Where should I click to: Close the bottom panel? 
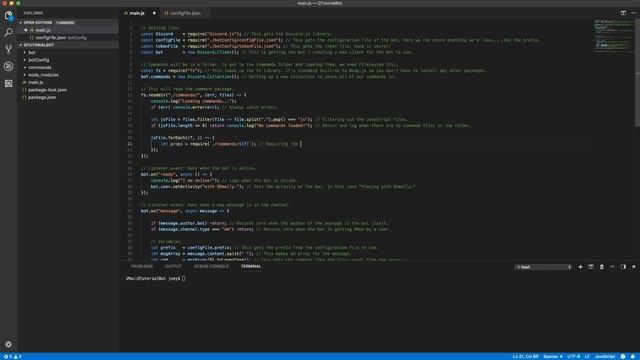(x=633, y=267)
